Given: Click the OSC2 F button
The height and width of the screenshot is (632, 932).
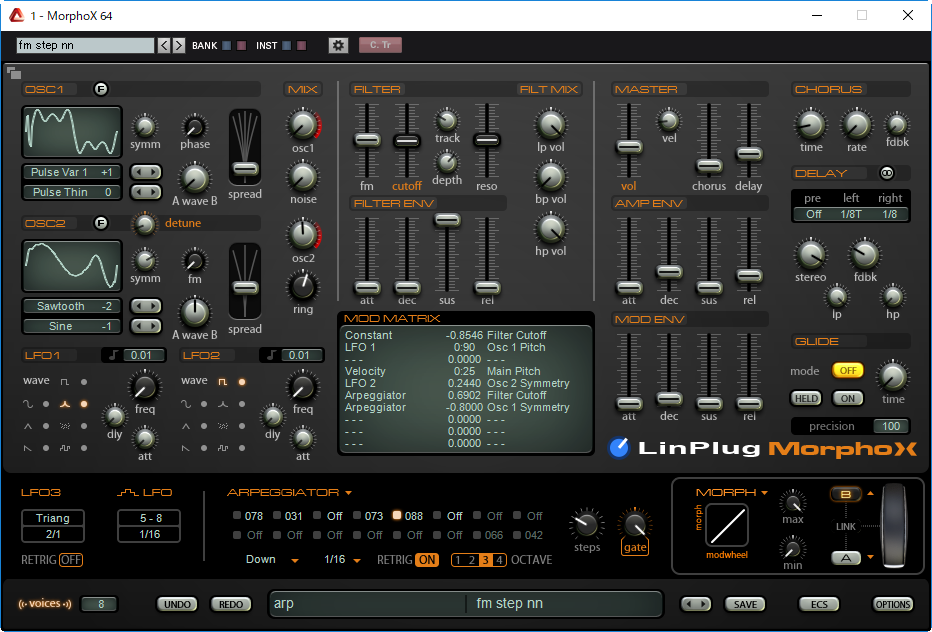Looking at the screenshot, I should click(x=101, y=223).
